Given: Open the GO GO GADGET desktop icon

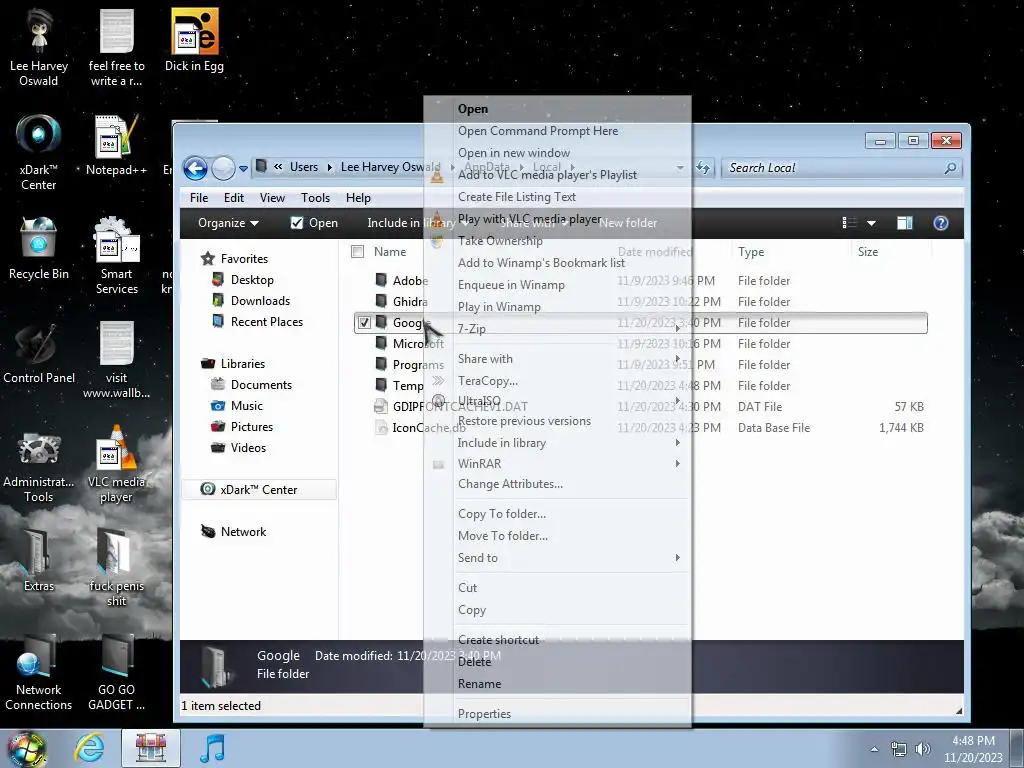Looking at the screenshot, I should pos(116,671).
